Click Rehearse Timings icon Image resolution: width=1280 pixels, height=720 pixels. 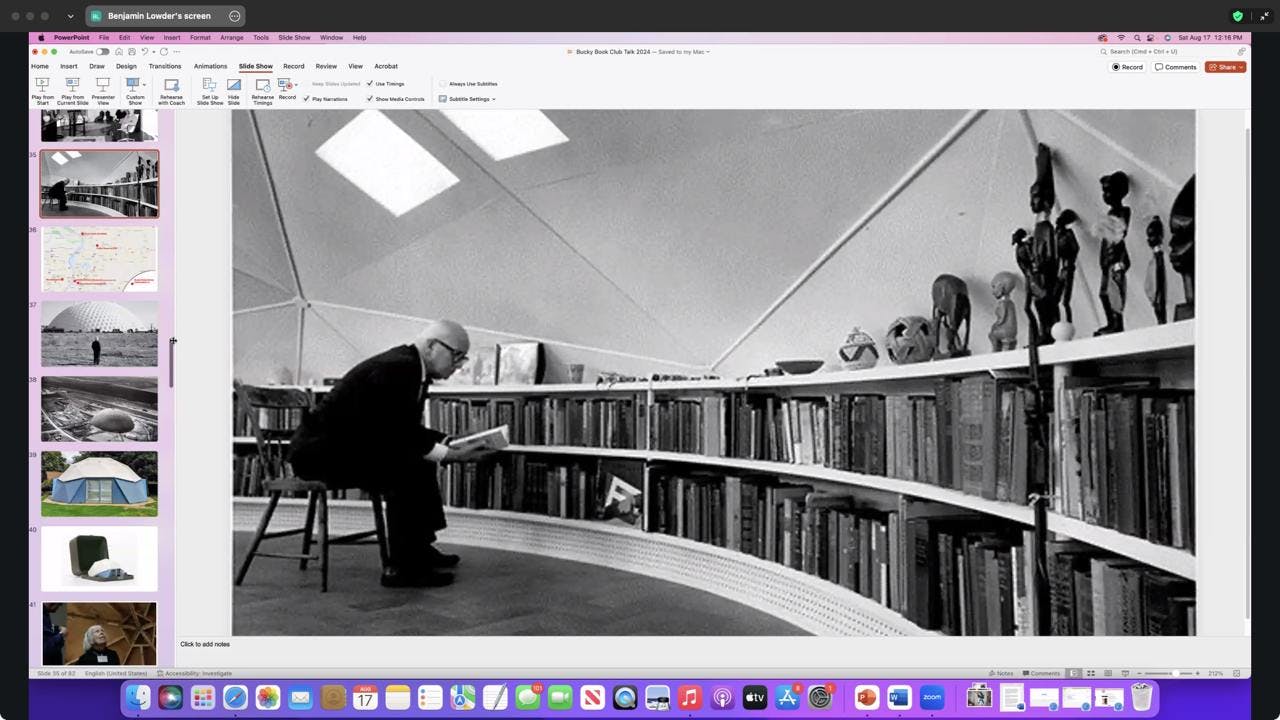tap(262, 85)
